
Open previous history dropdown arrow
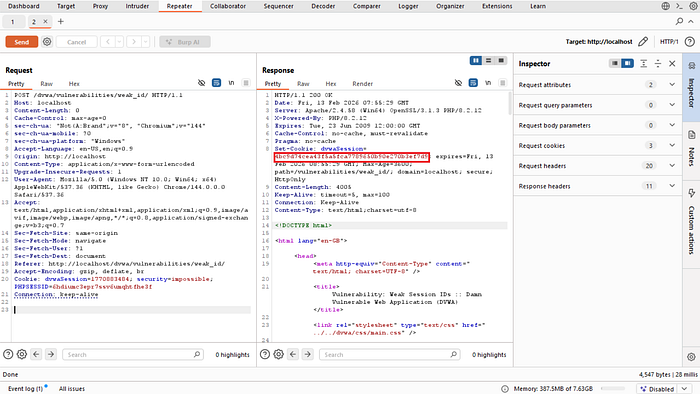click(x=120, y=42)
